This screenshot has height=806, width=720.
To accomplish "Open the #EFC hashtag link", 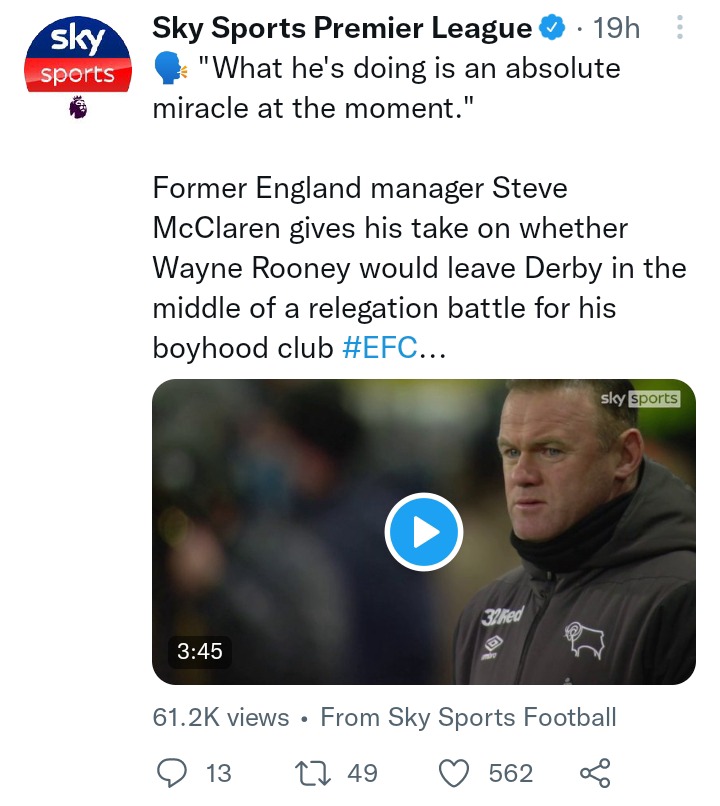I will tap(380, 348).
